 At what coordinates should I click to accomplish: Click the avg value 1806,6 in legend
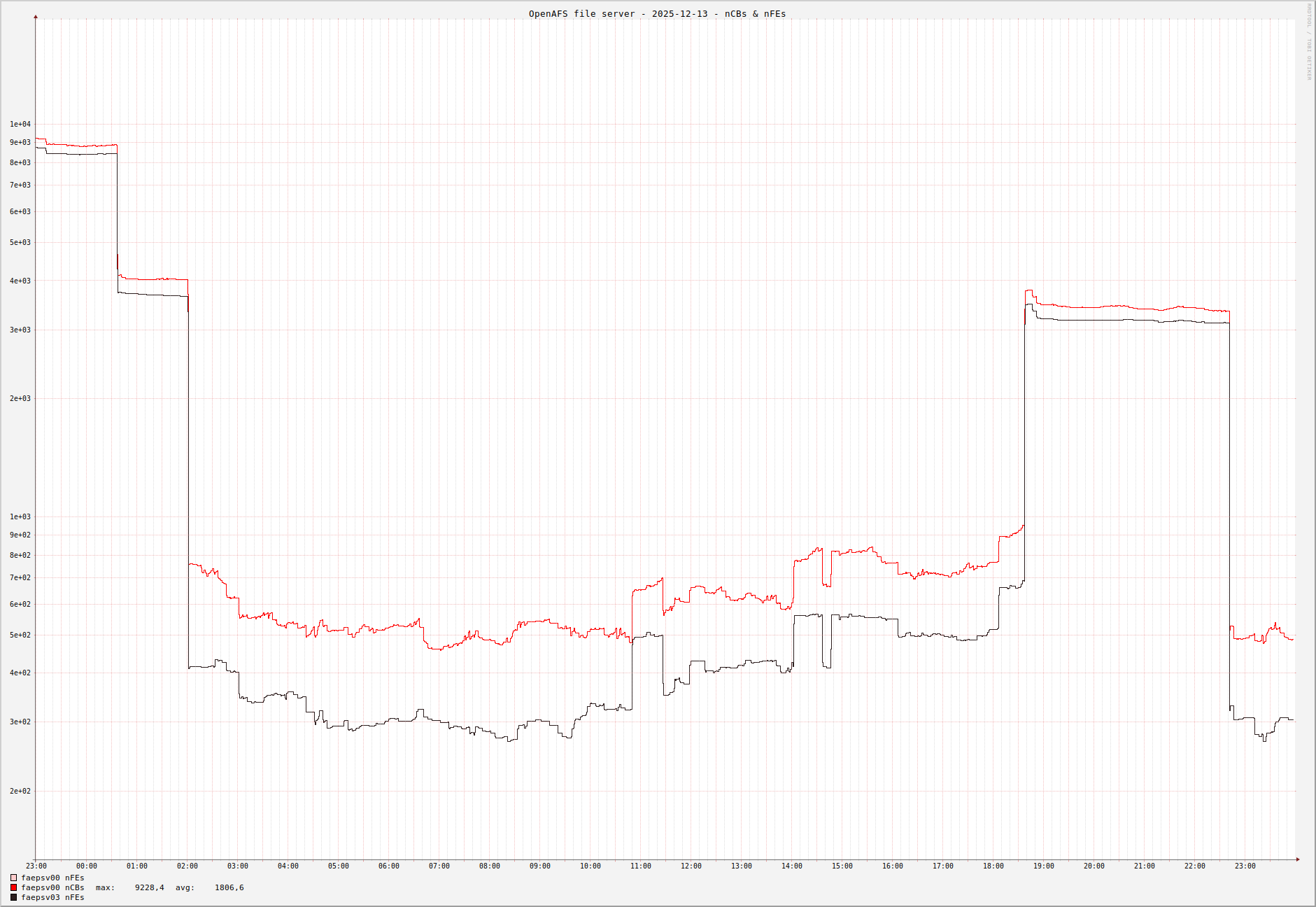(x=229, y=887)
